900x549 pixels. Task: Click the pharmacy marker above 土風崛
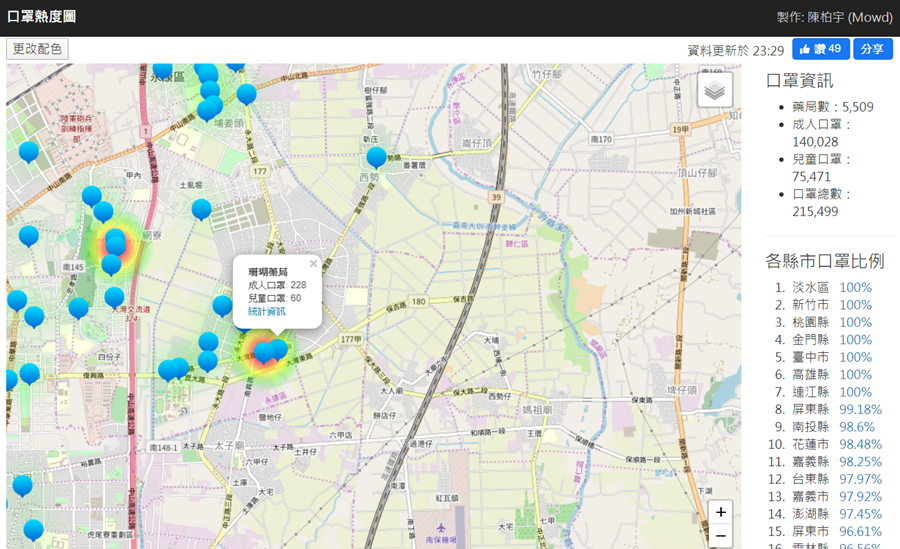(x=201, y=209)
